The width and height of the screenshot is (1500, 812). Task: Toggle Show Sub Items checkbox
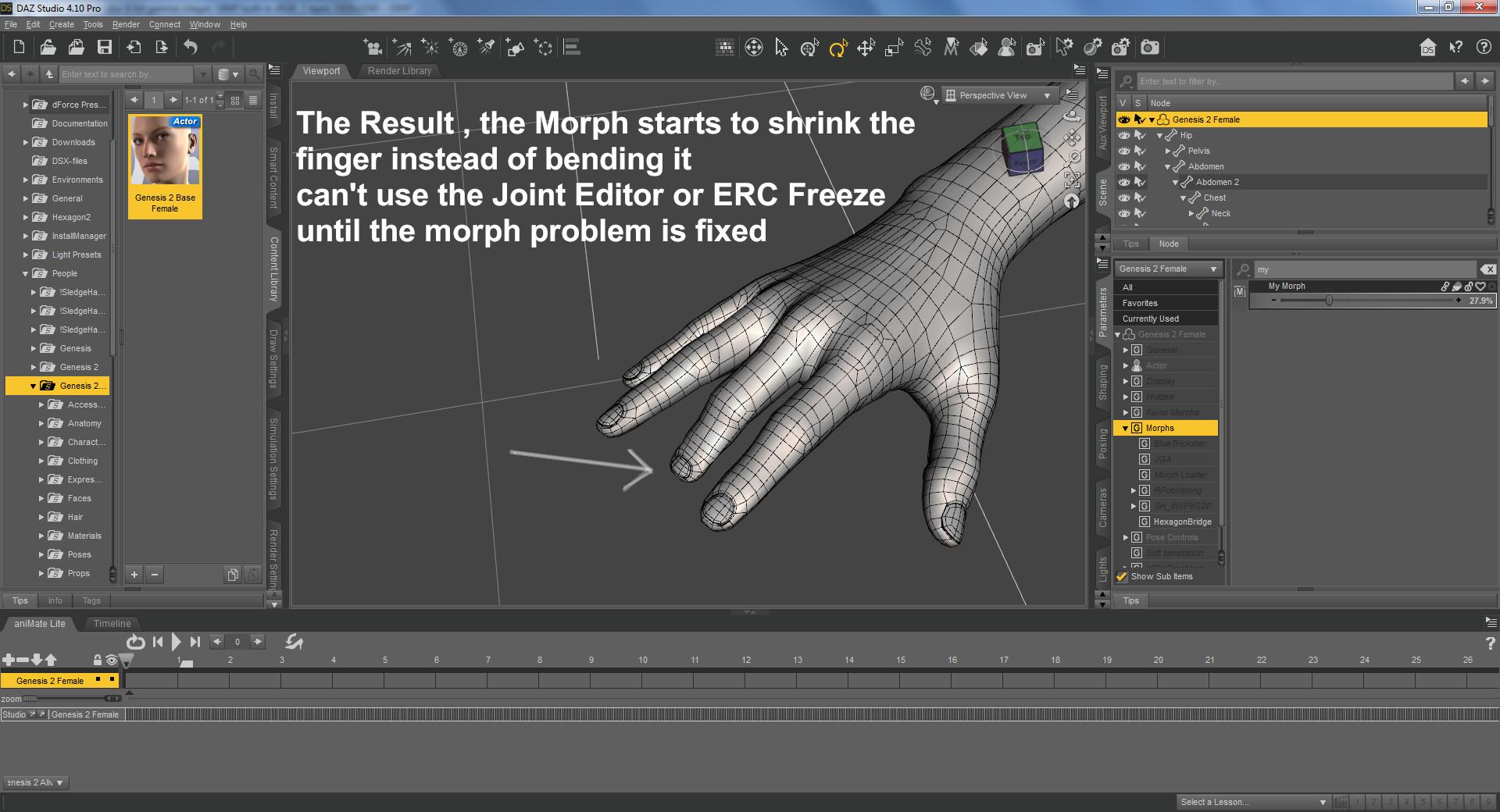coord(1123,577)
